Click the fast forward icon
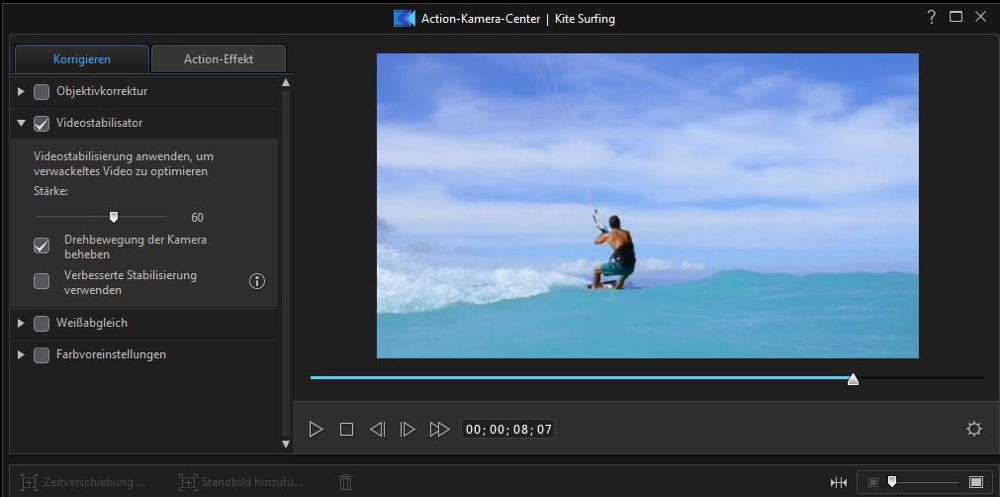1000x497 pixels. (x=439, y=429)
